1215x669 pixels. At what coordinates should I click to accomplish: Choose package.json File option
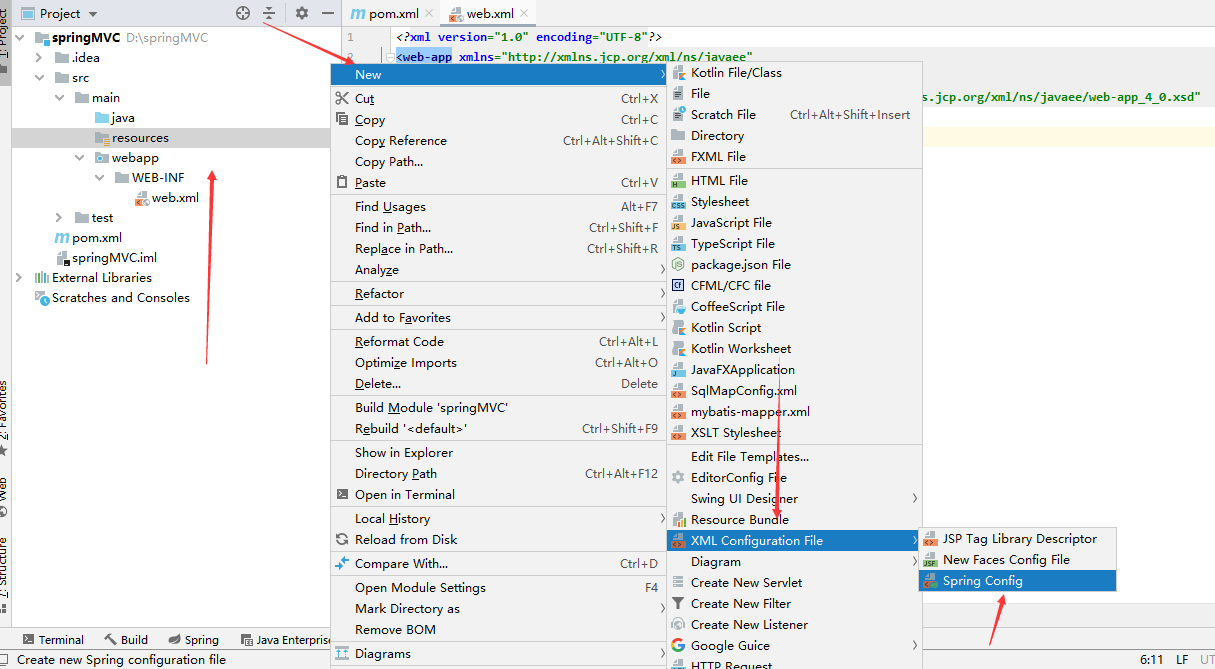794,265
